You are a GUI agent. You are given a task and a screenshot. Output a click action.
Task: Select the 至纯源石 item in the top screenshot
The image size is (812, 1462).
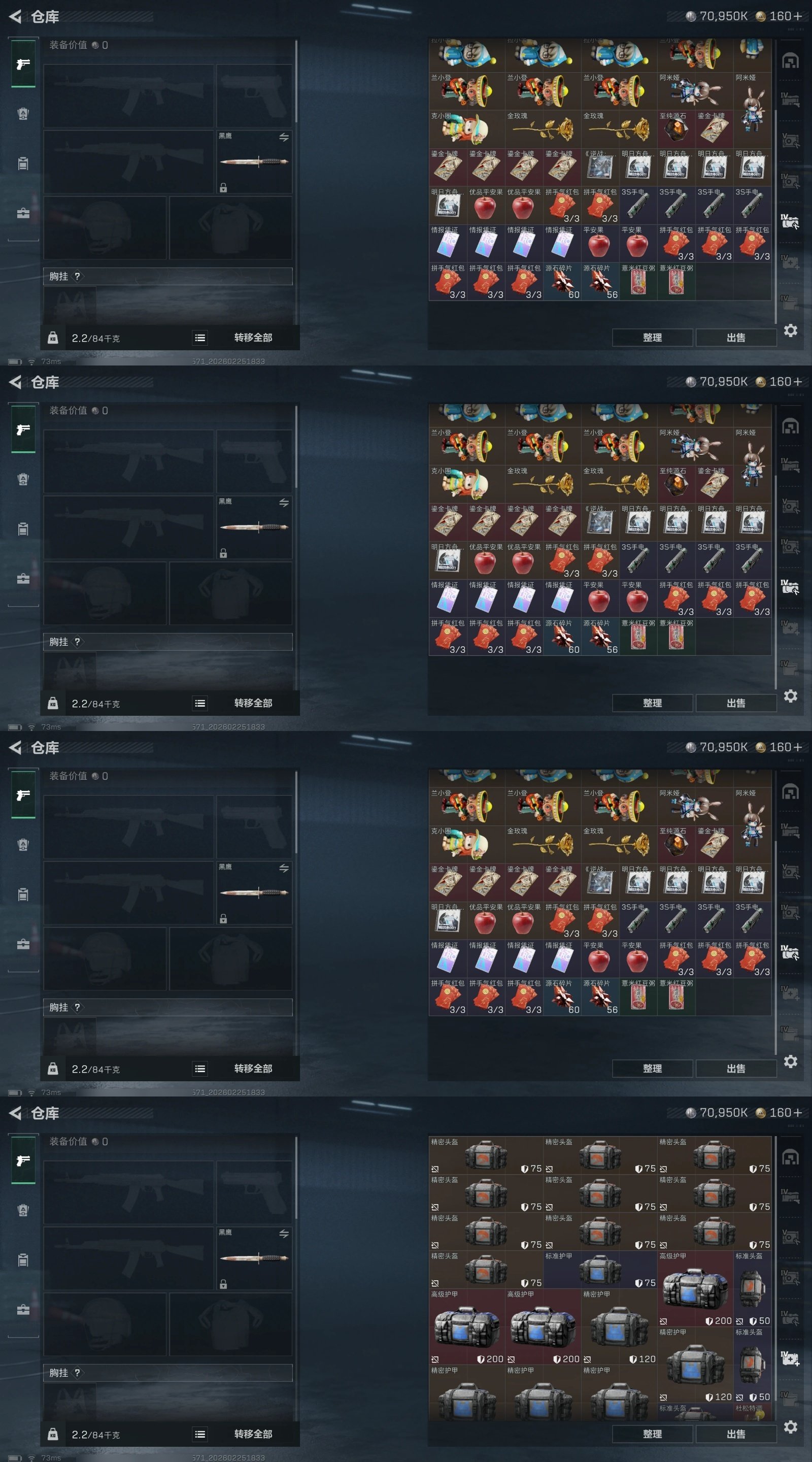(x=676, y=129)
